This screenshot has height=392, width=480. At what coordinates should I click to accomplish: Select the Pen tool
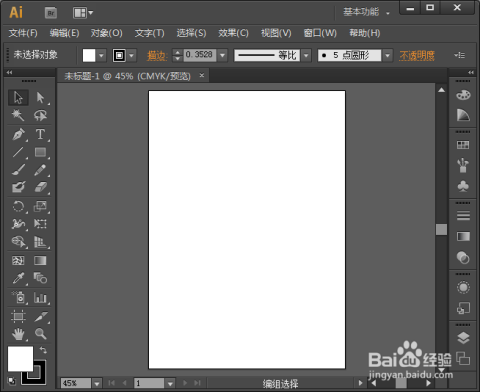(x=18, y=134)
